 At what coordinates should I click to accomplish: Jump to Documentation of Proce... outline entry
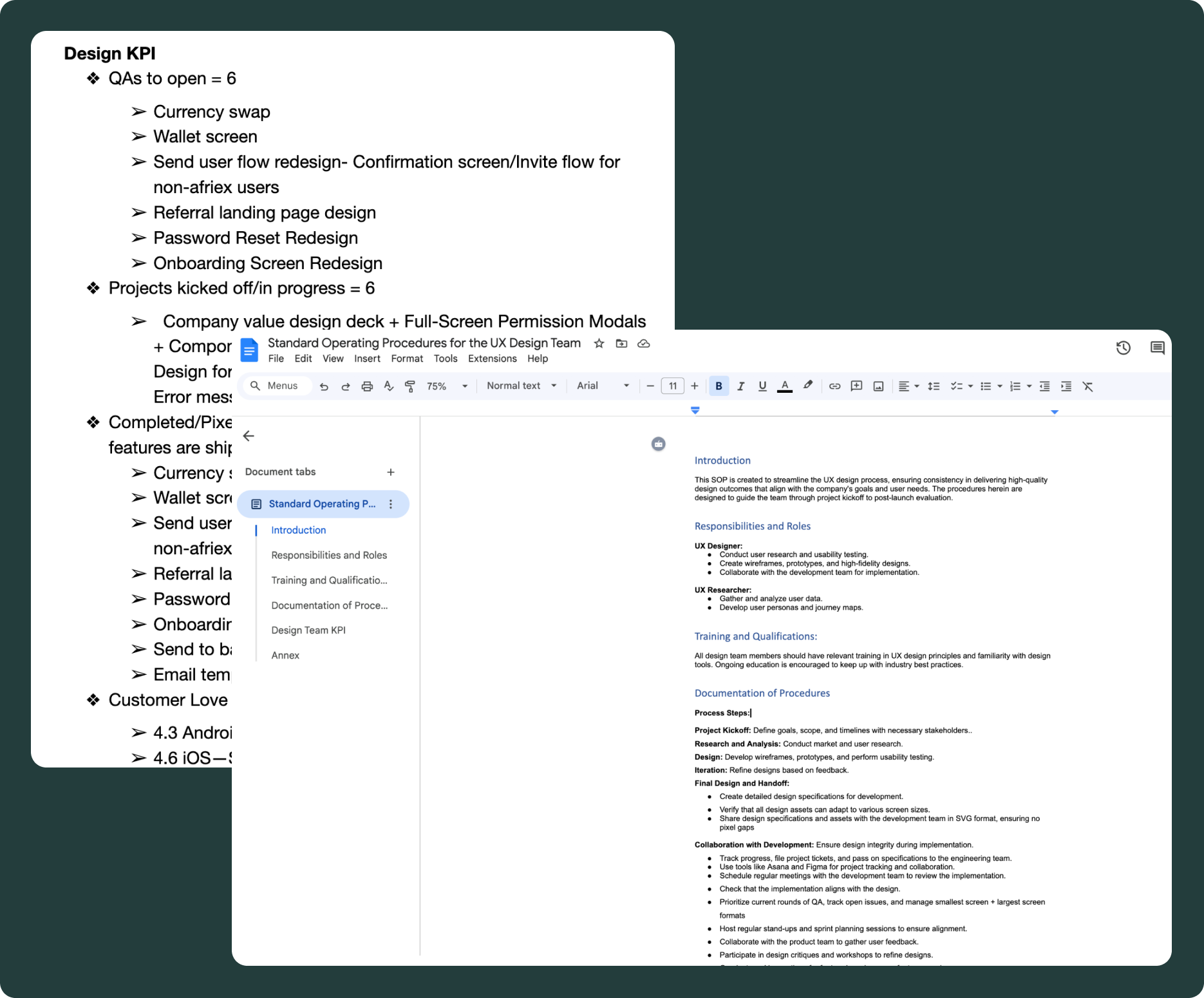(x=329, y=605)
